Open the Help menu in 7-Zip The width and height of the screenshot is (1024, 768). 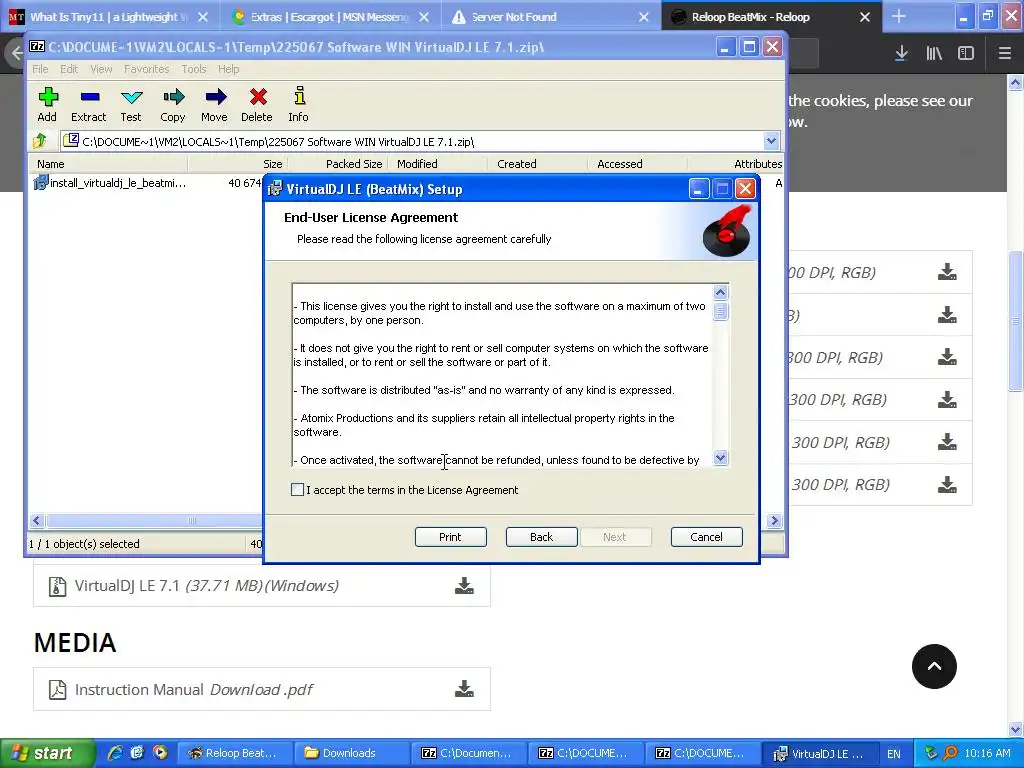(229, 69)
